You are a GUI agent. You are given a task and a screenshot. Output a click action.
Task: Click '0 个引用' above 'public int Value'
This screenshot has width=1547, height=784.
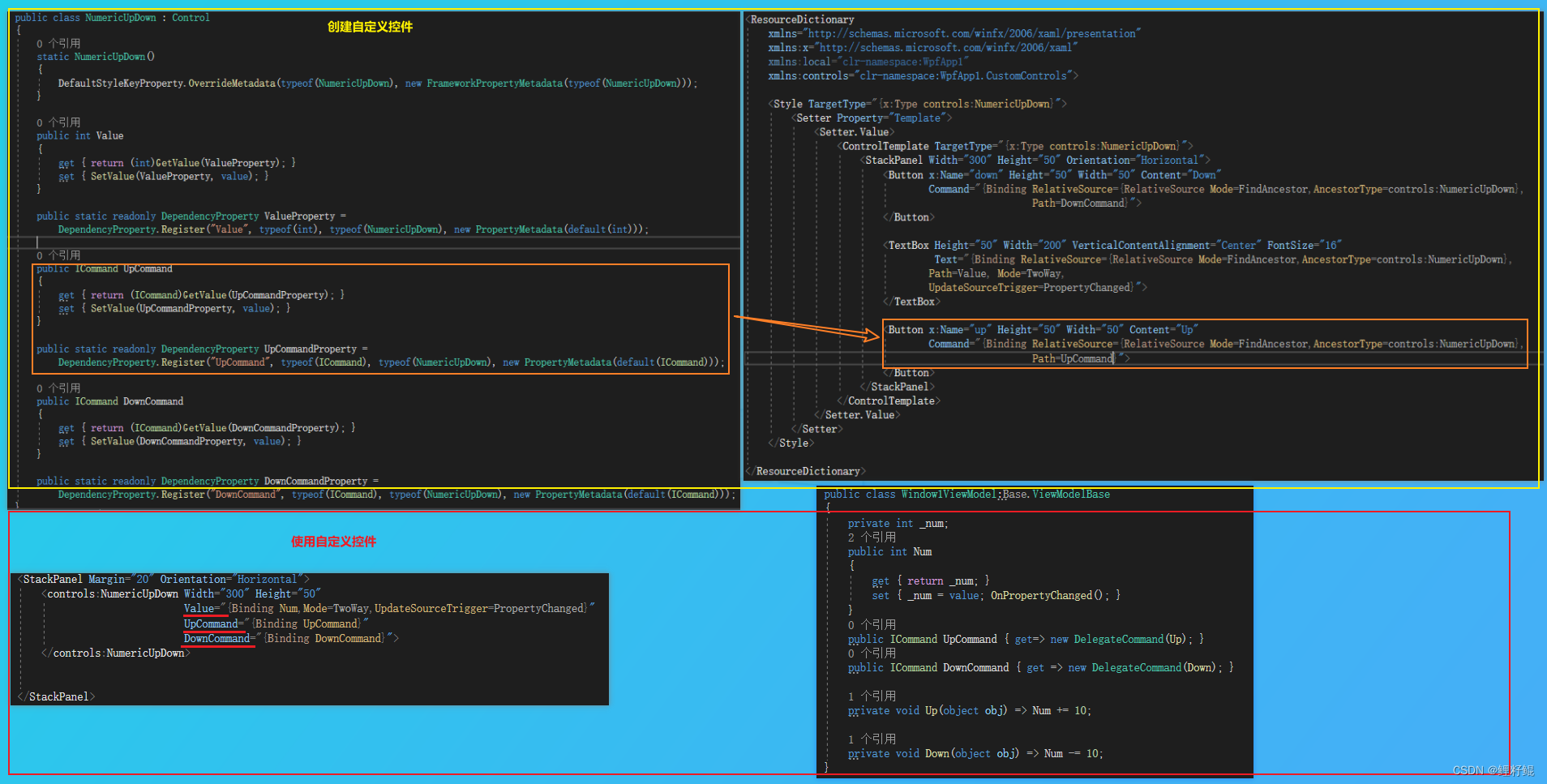click(58, 122)
